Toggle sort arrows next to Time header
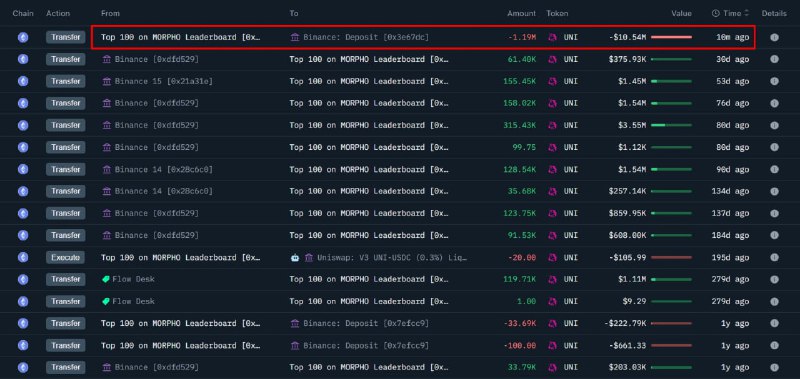 (x=746, y=13)
